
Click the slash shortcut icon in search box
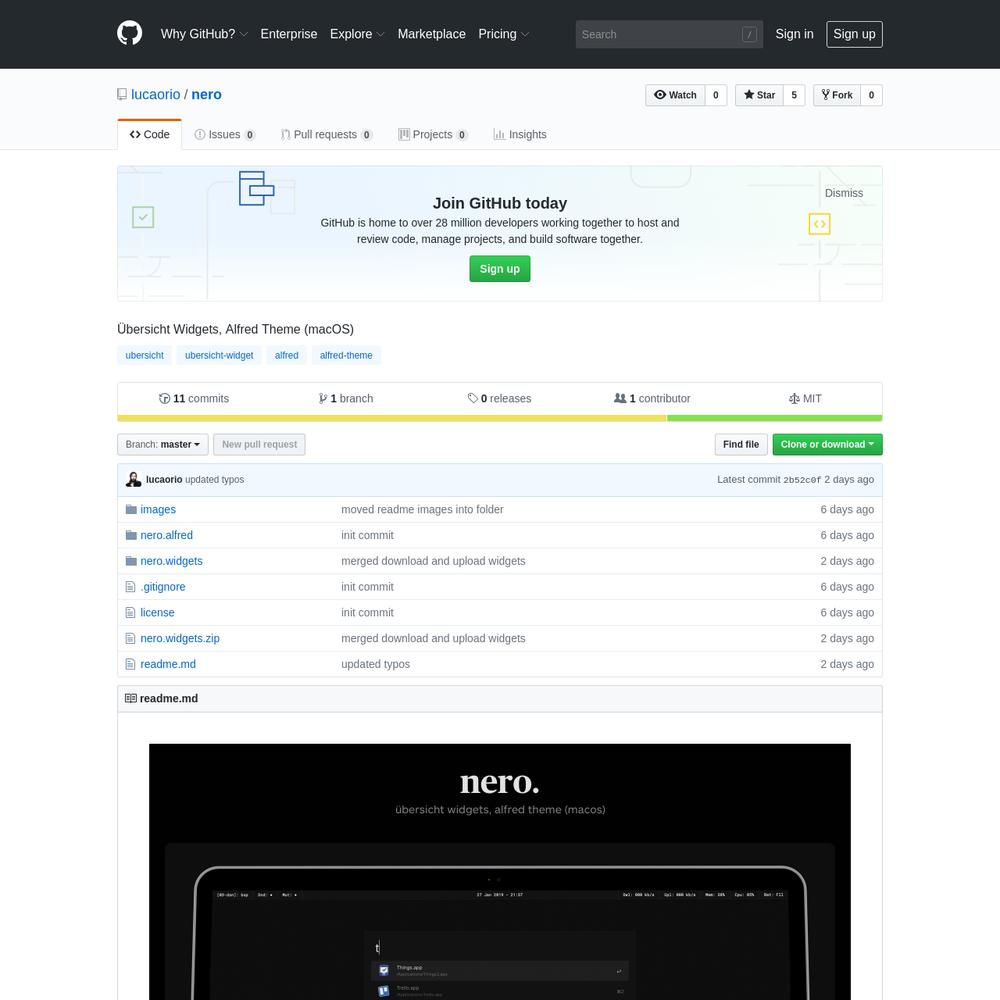(x=749, y=34)
